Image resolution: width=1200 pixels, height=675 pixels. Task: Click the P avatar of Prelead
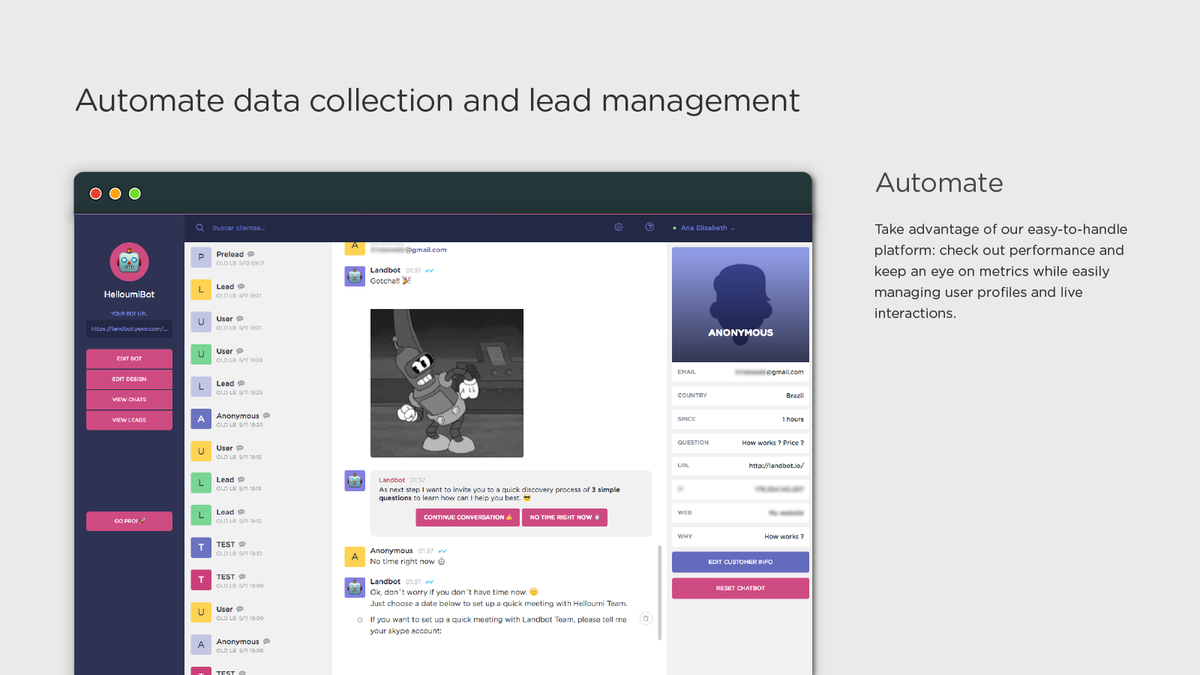200,258
